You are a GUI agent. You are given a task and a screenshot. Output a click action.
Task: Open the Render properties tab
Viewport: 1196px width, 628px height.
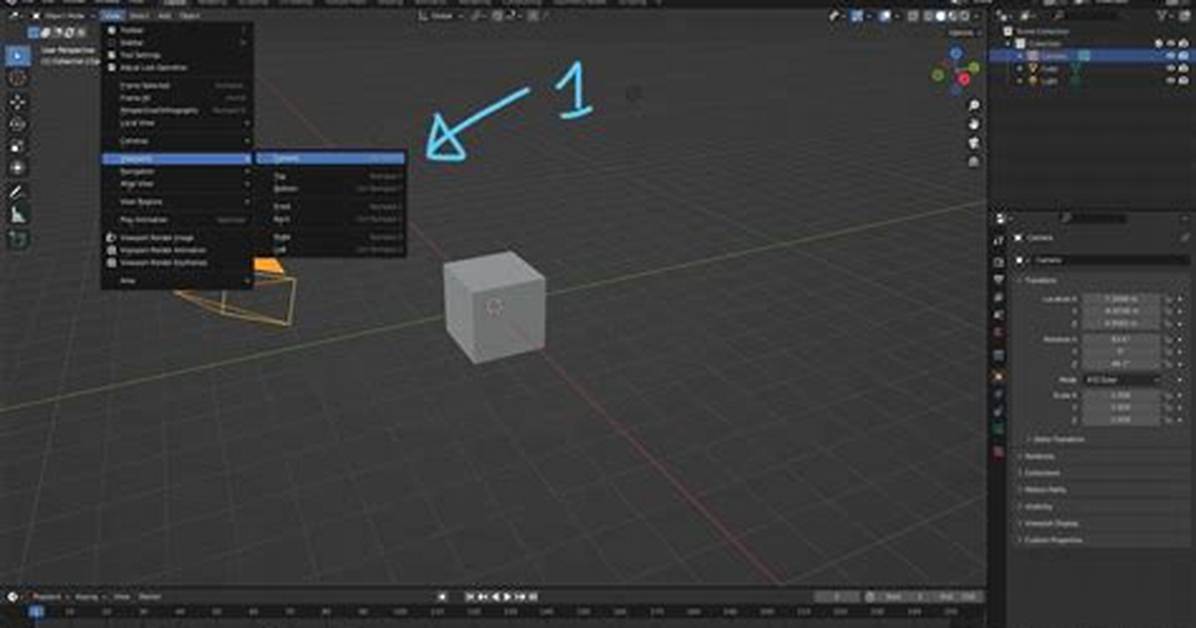coord(999,262)
